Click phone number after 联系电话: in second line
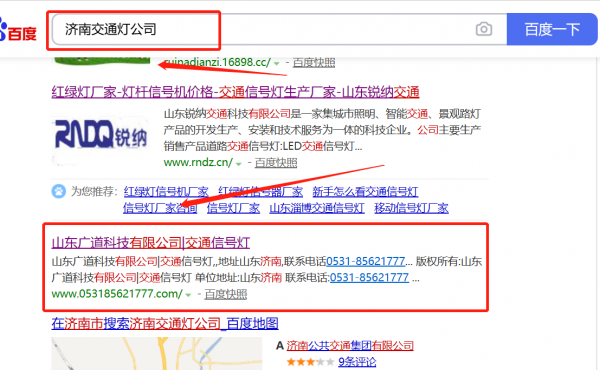Viewport: 600px width, 370px height. (369, 277)
